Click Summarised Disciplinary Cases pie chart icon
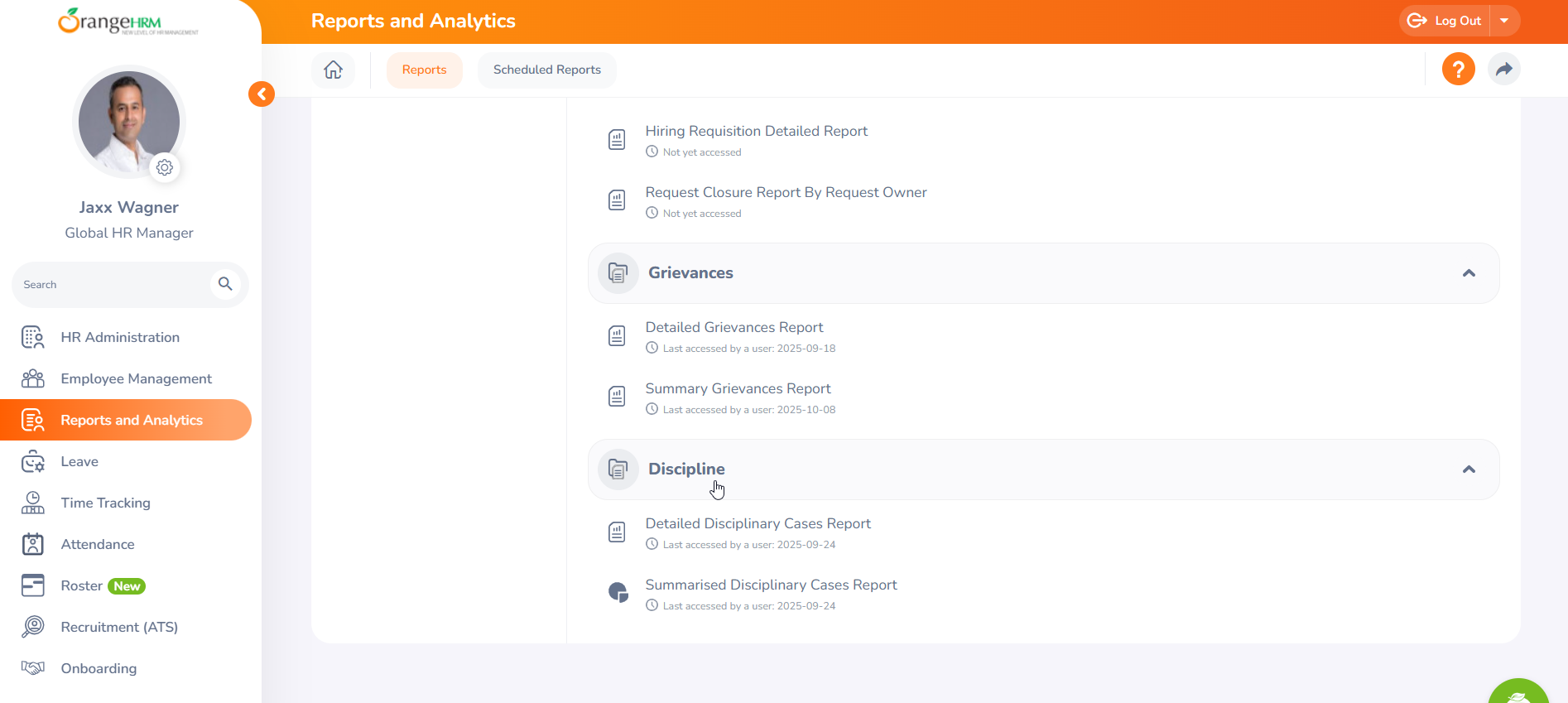 (618, 592)
